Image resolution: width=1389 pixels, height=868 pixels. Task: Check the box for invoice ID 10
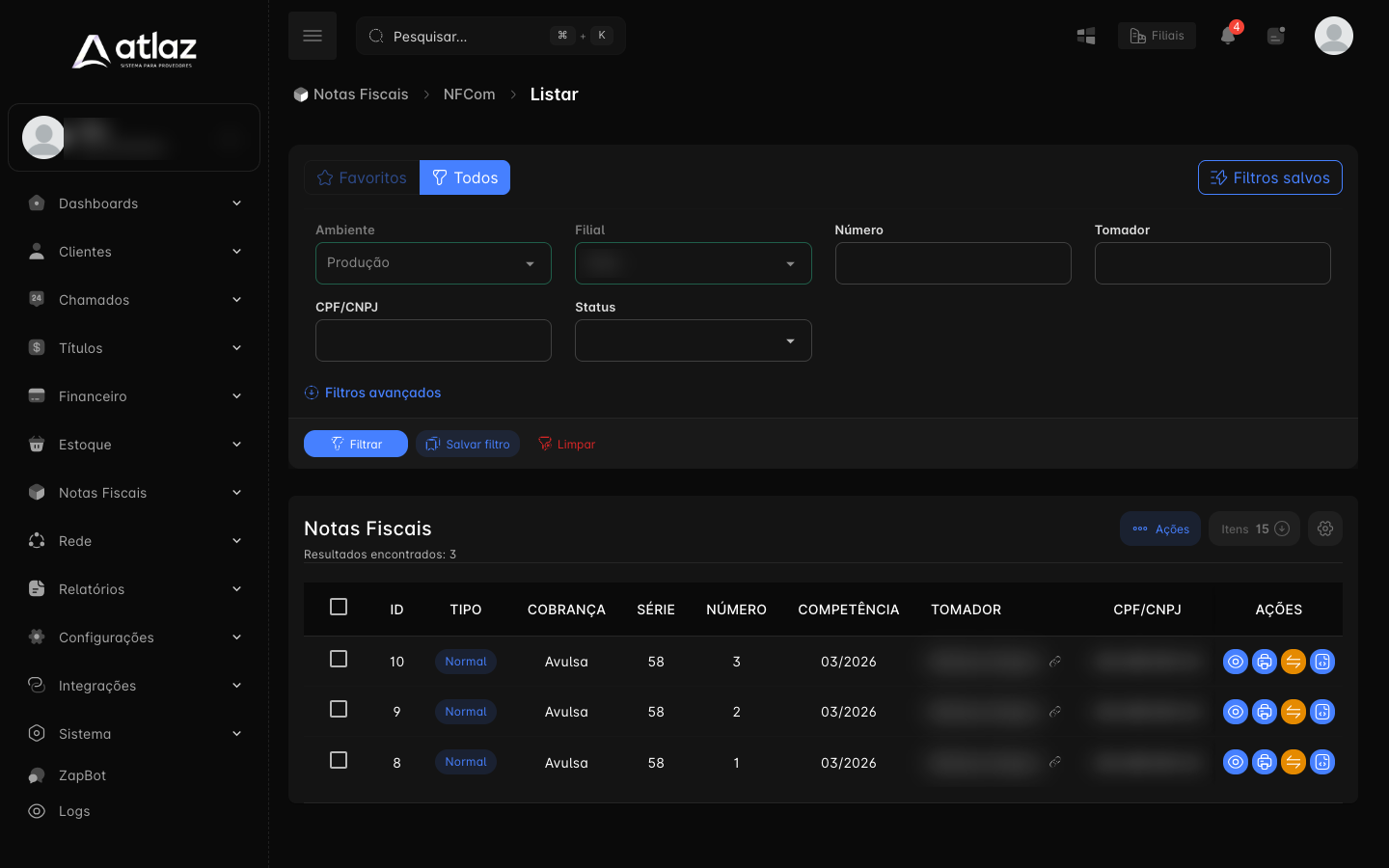[x=339, y=659]
